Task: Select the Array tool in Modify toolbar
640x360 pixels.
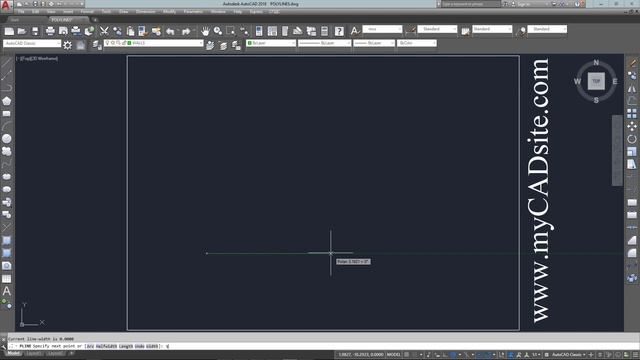Action: (x=632, y=113)
